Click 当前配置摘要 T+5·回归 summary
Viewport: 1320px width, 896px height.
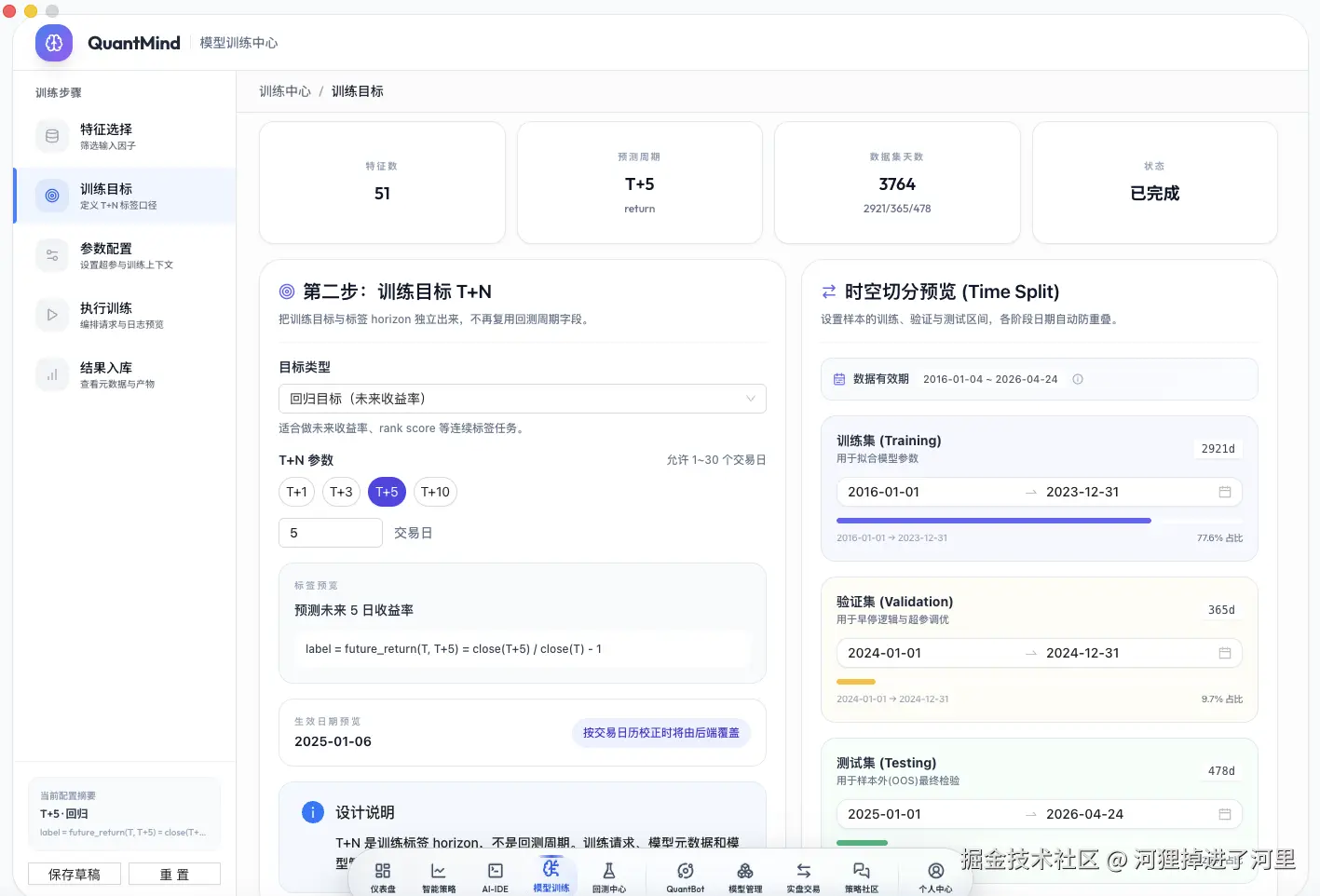tap(125, 814)
